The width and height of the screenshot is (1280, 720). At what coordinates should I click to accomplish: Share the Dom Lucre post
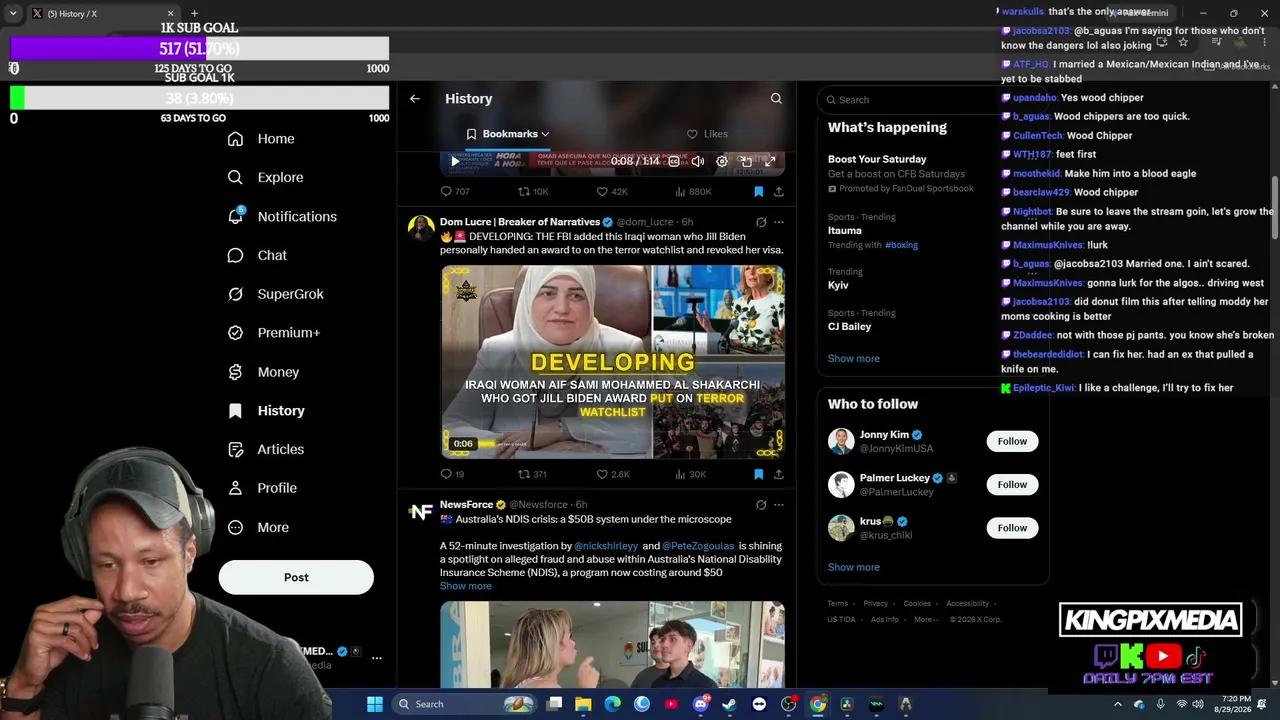tap(779, 474)
